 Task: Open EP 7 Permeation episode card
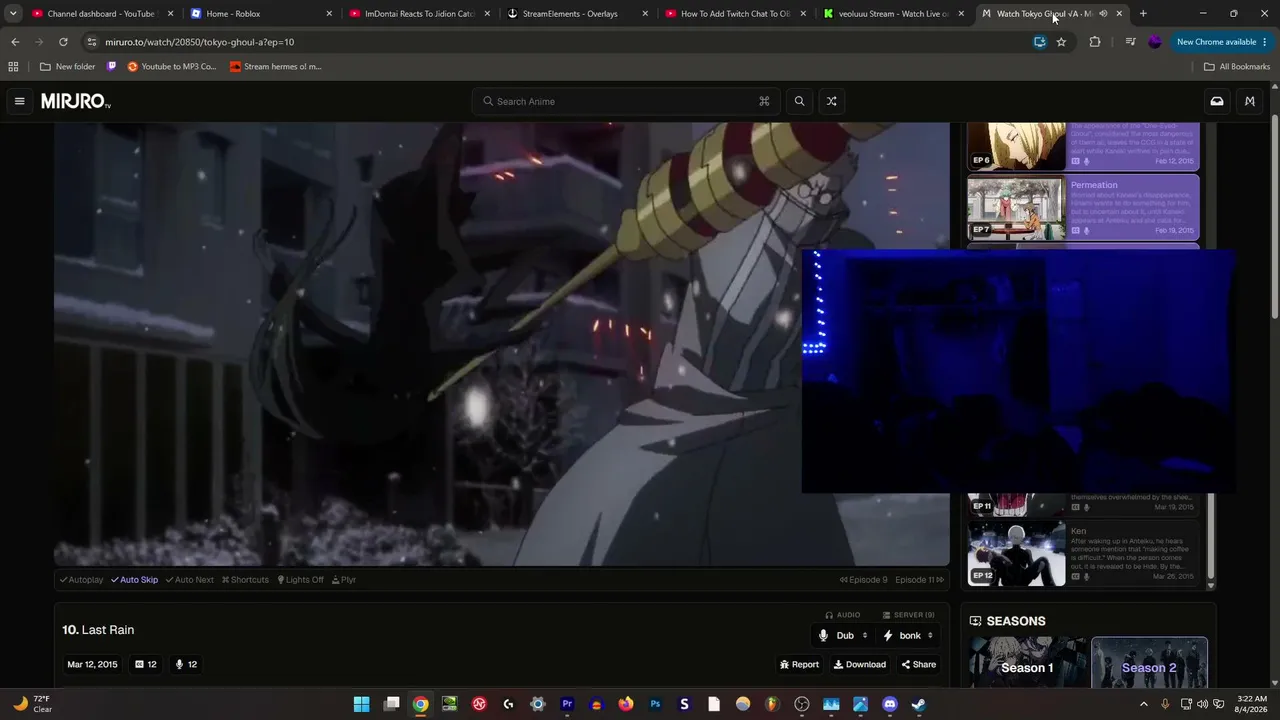[1083, 209]
